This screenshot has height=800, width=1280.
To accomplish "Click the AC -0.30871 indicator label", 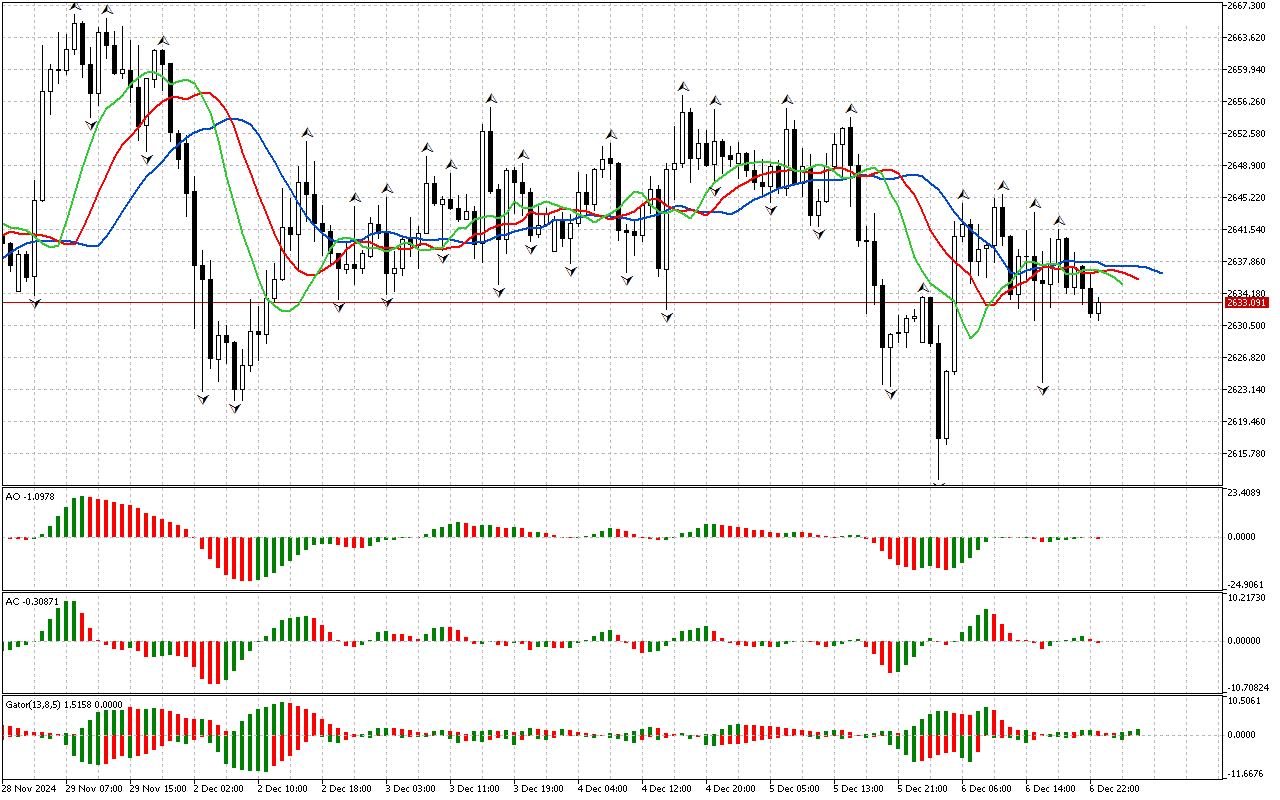I will click(x=33, y=602).
